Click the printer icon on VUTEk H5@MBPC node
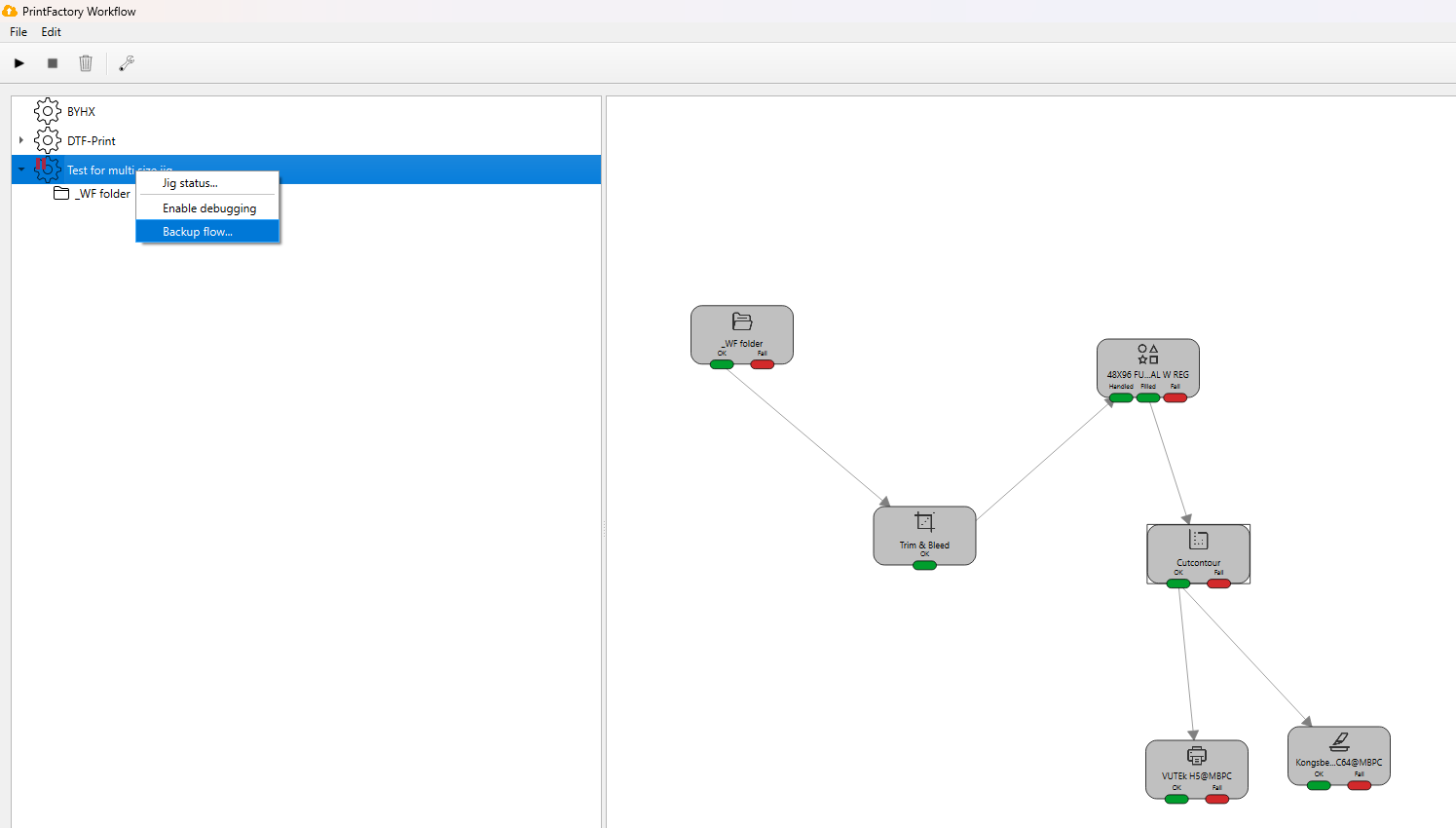Viewport: 1456px width, 828px height. (1197, 755)
